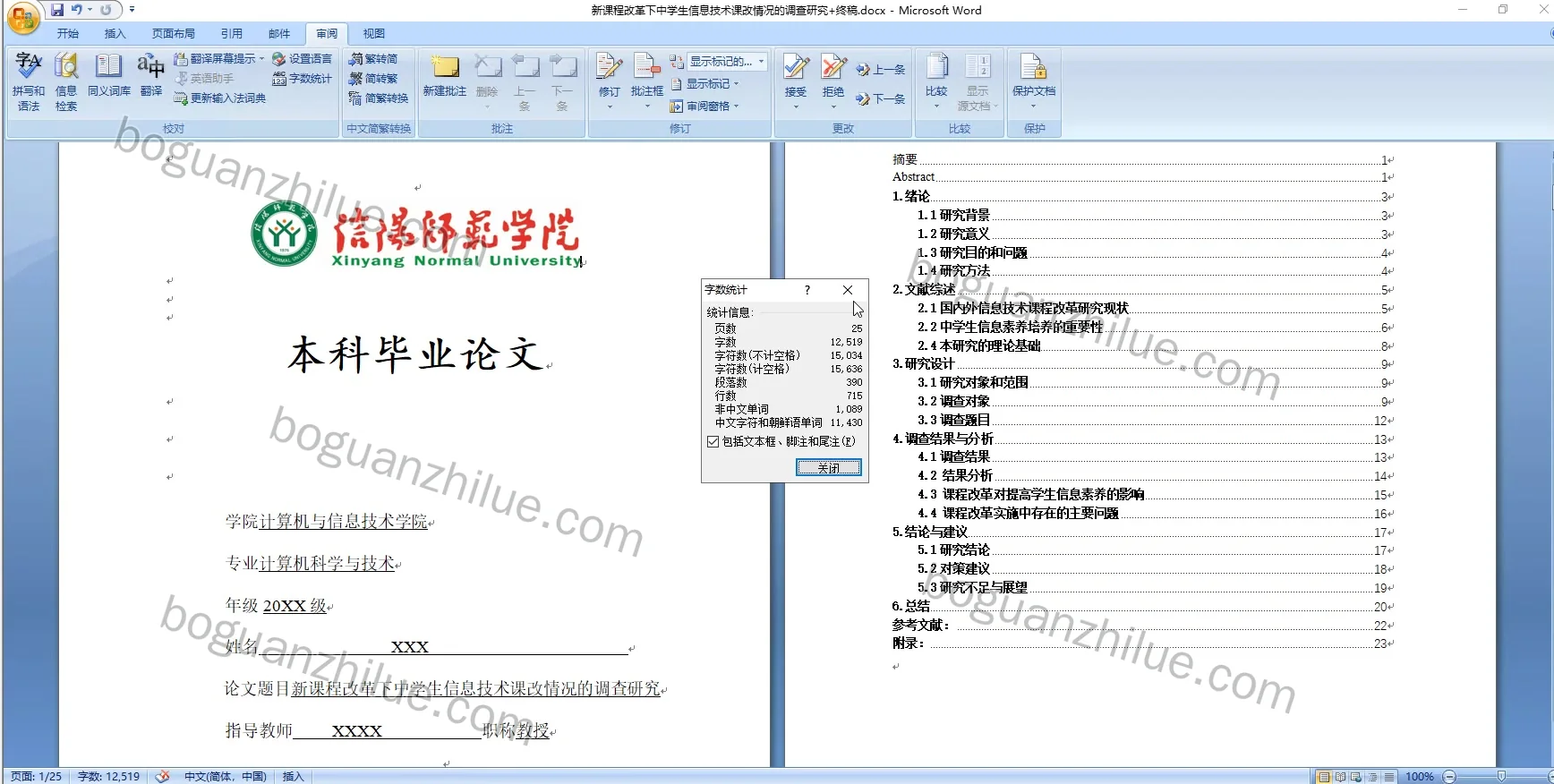This screenshot has width=1554, height=784.
Task: Open the Page Layout (页面布局) tab
Action: click(174, 34)
